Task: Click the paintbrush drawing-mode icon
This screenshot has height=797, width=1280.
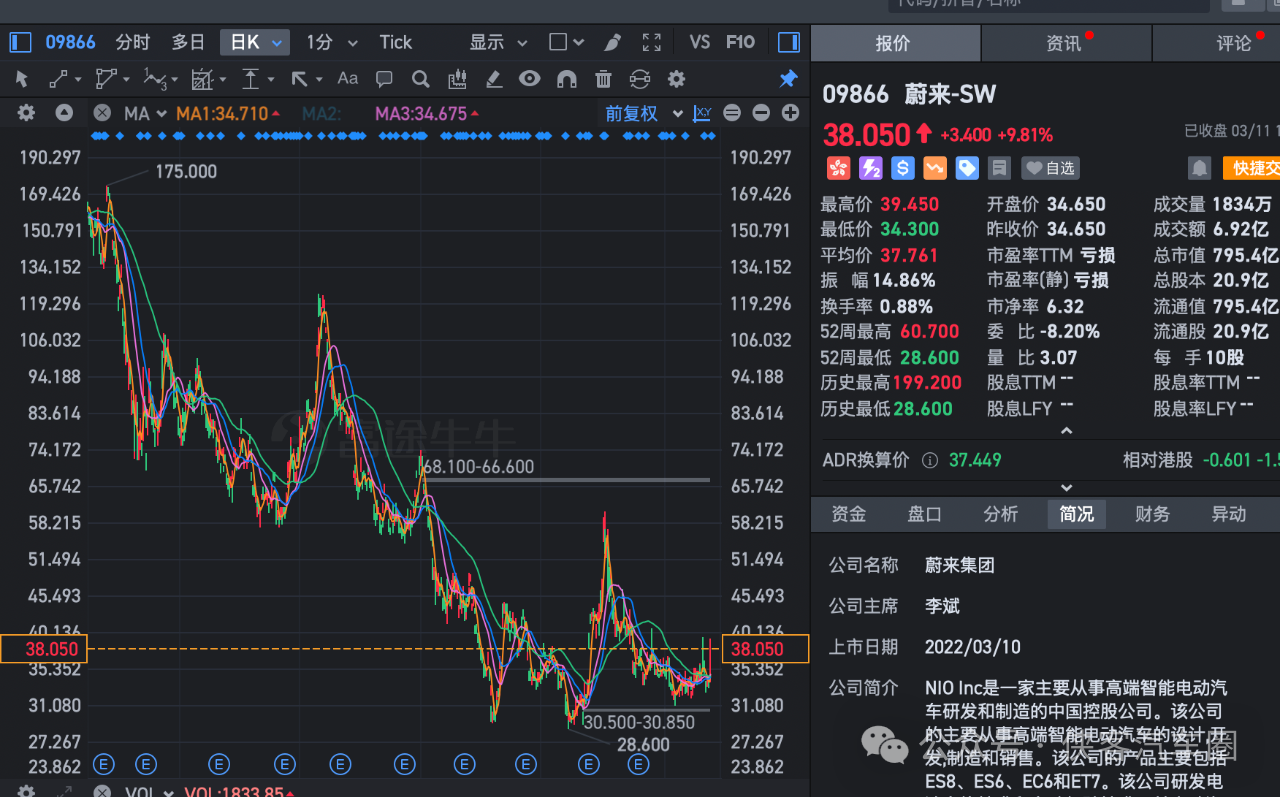Action: pyautogui.click(x=612, y=42)
